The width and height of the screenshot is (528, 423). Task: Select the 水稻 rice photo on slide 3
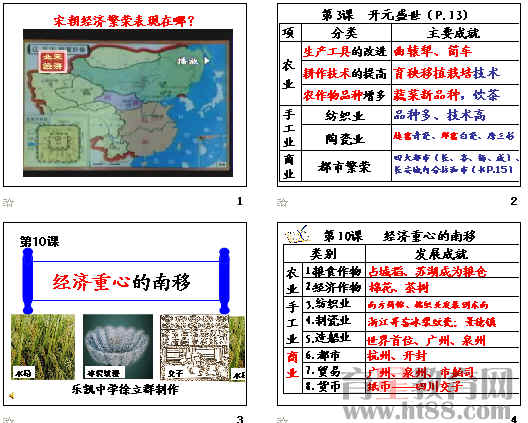pyautogui.click(x=43, y=347)
